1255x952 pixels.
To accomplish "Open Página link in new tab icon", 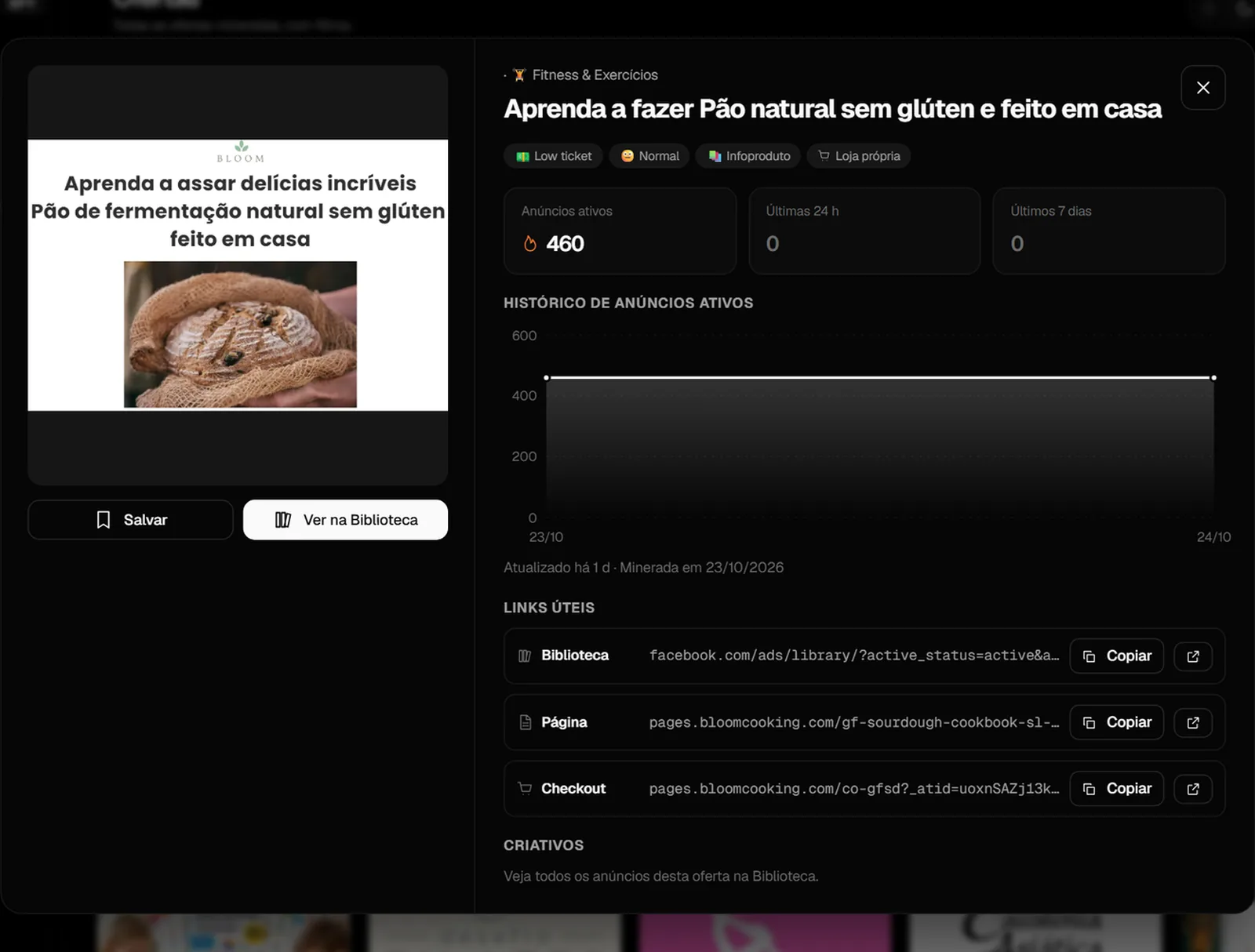I will click(1193, 722).
